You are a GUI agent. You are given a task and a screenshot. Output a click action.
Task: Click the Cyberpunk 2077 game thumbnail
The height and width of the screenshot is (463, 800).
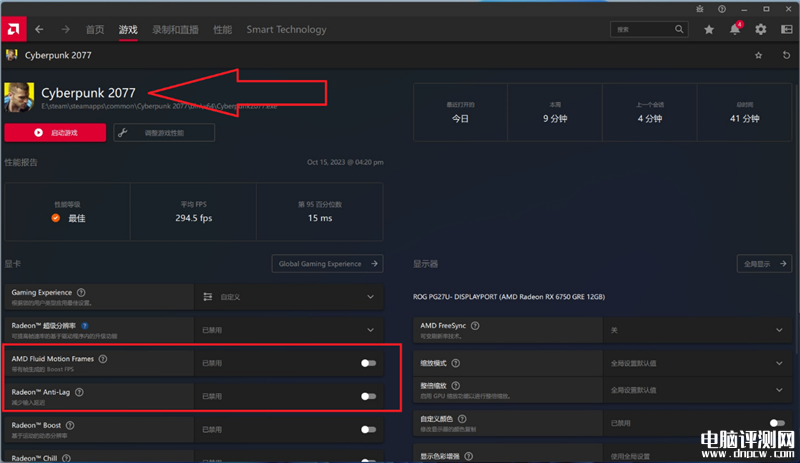pyautogui.click(x=19, y=97)
